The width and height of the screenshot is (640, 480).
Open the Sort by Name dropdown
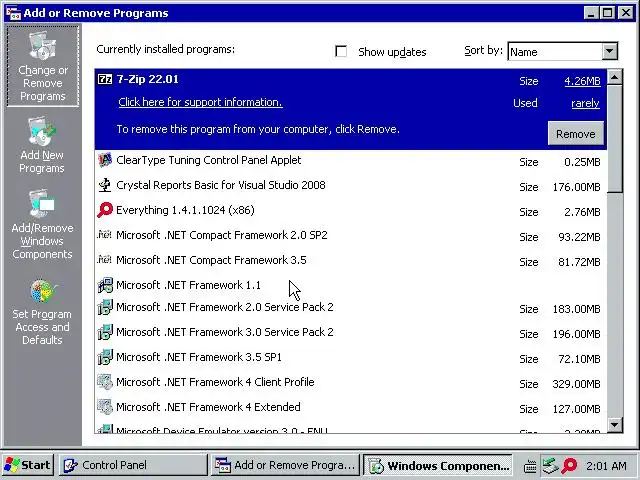point(609,51)
